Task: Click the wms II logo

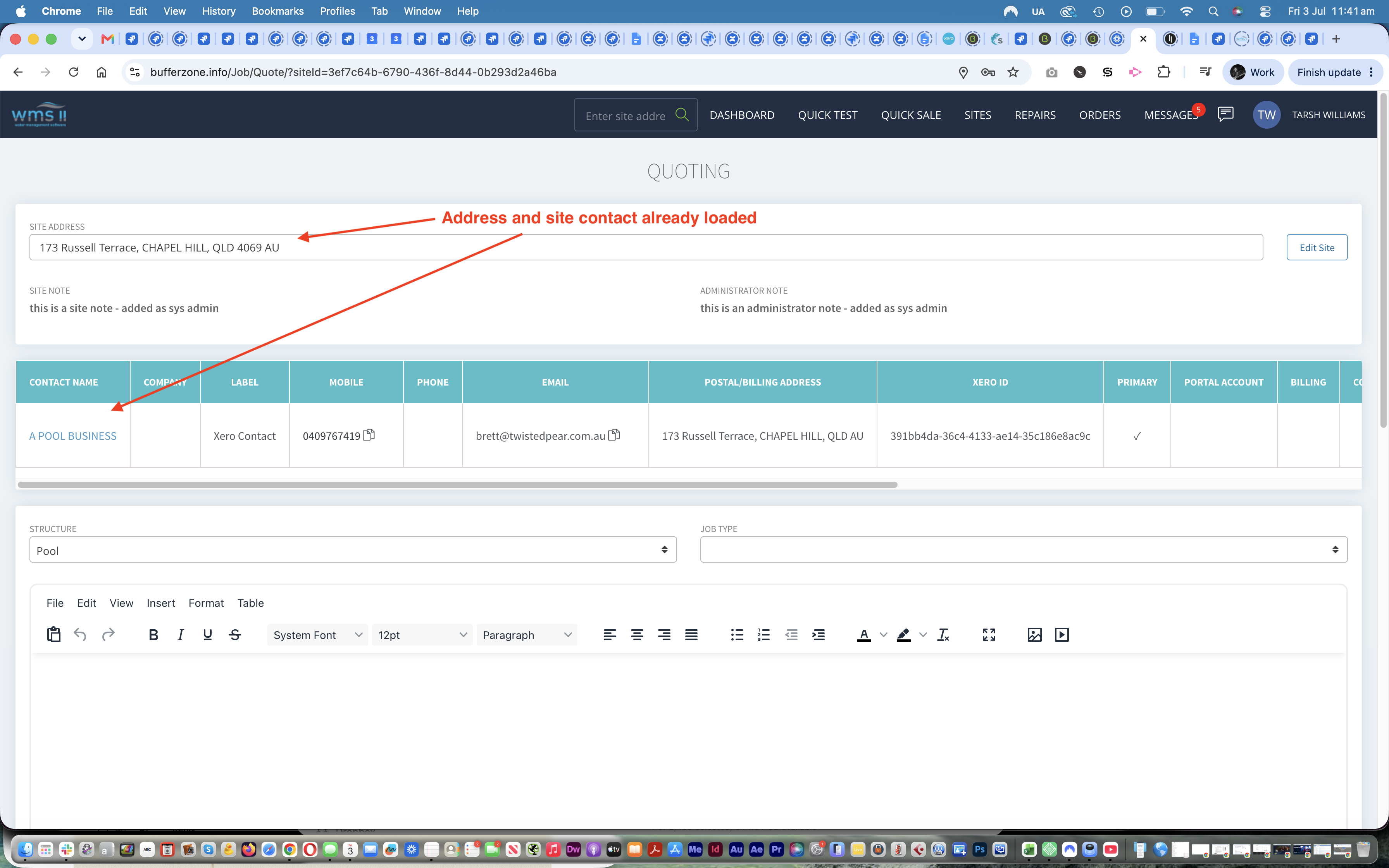Action: click(39, 114)
